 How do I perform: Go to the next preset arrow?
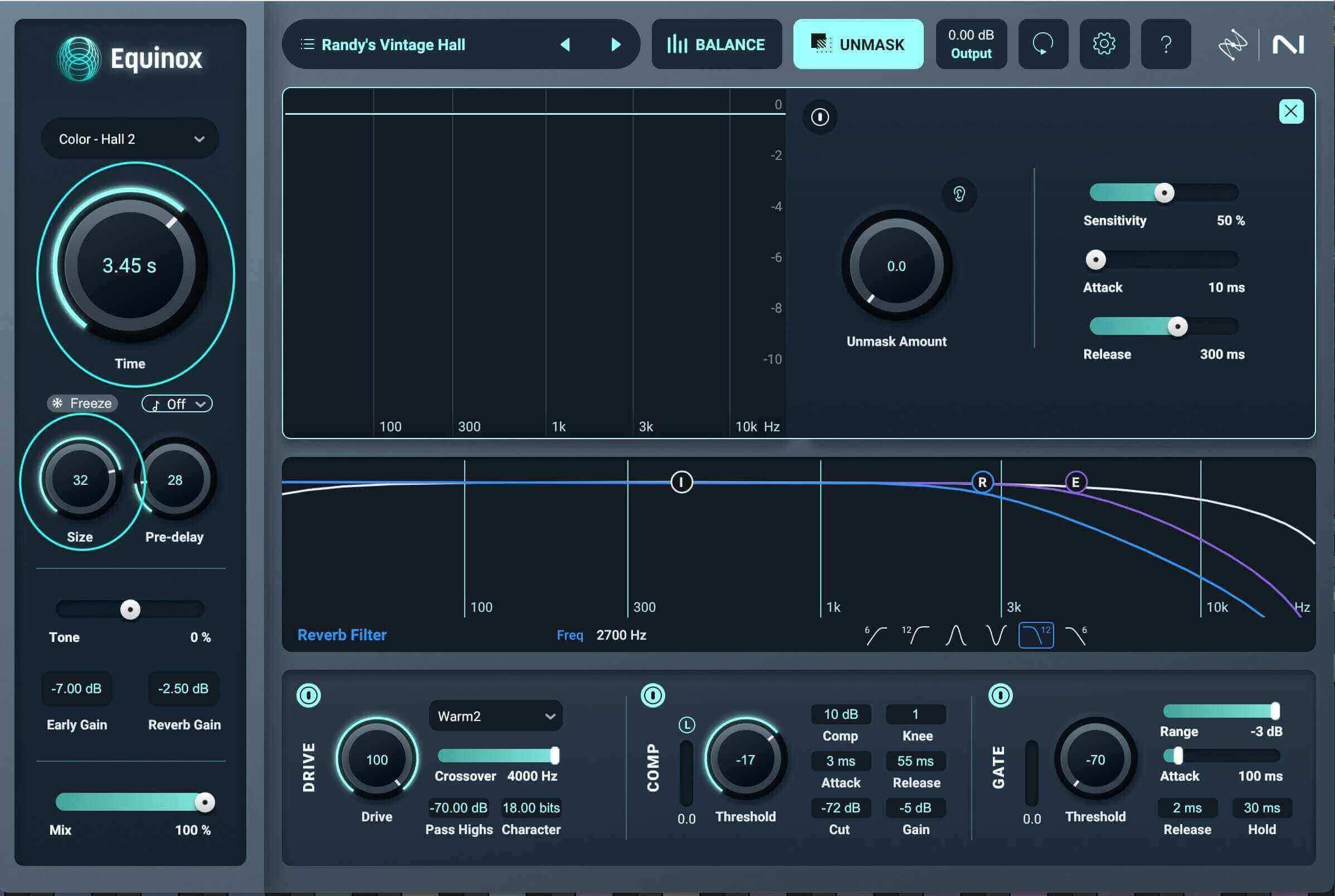(616, 45)
